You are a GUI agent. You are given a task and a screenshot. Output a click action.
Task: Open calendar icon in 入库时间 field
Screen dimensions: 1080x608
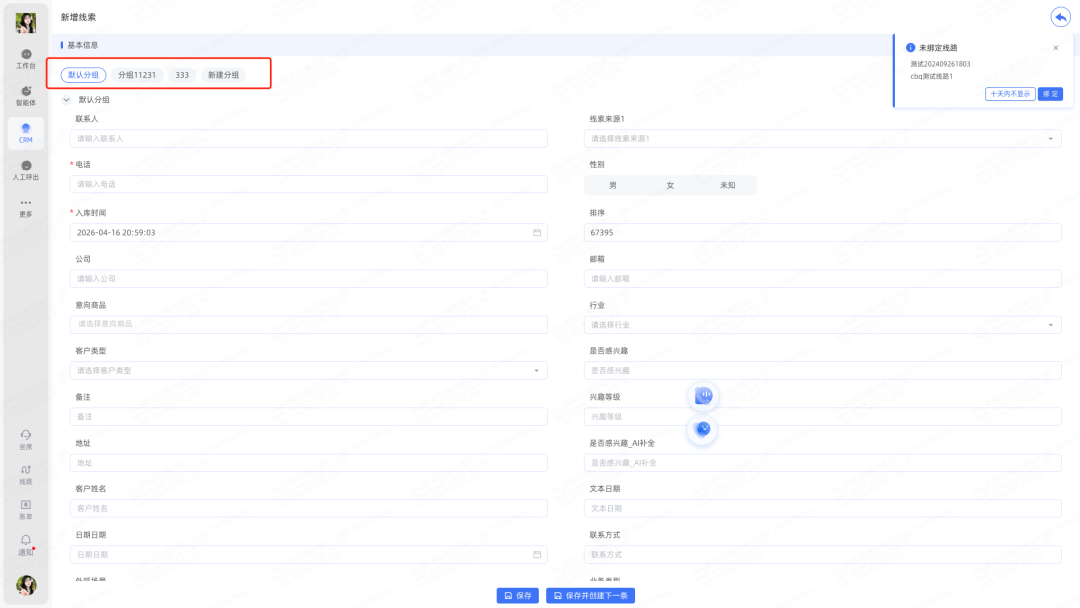click(x=537, y=233)
